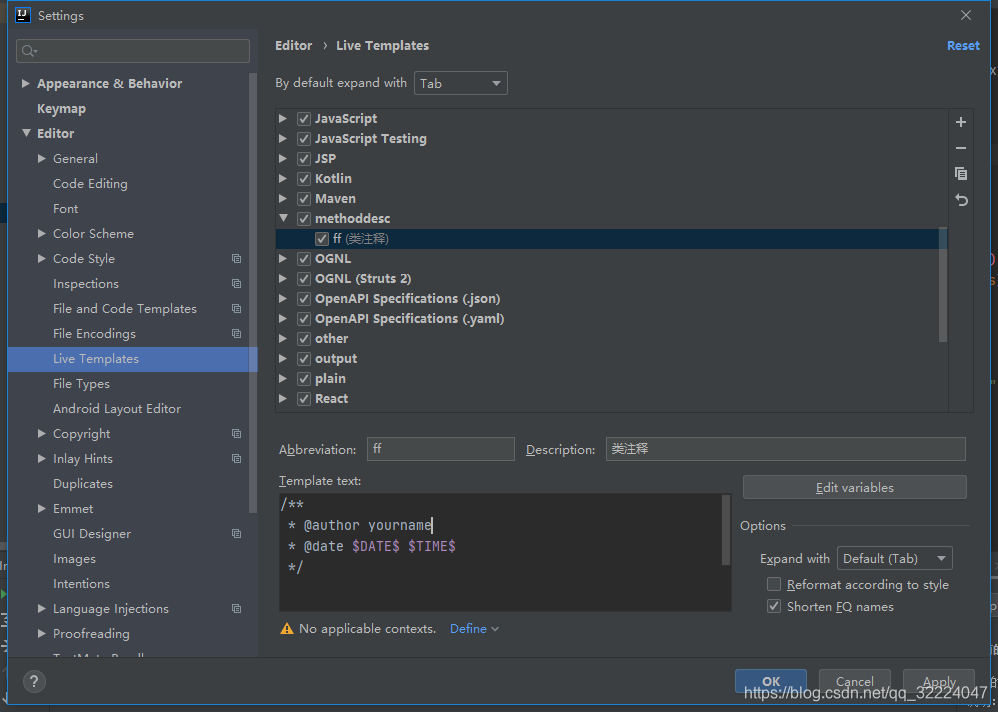The height and width of the screenshot is (712, 998).
Task: Click the Description input field
Action: (785, 449)
